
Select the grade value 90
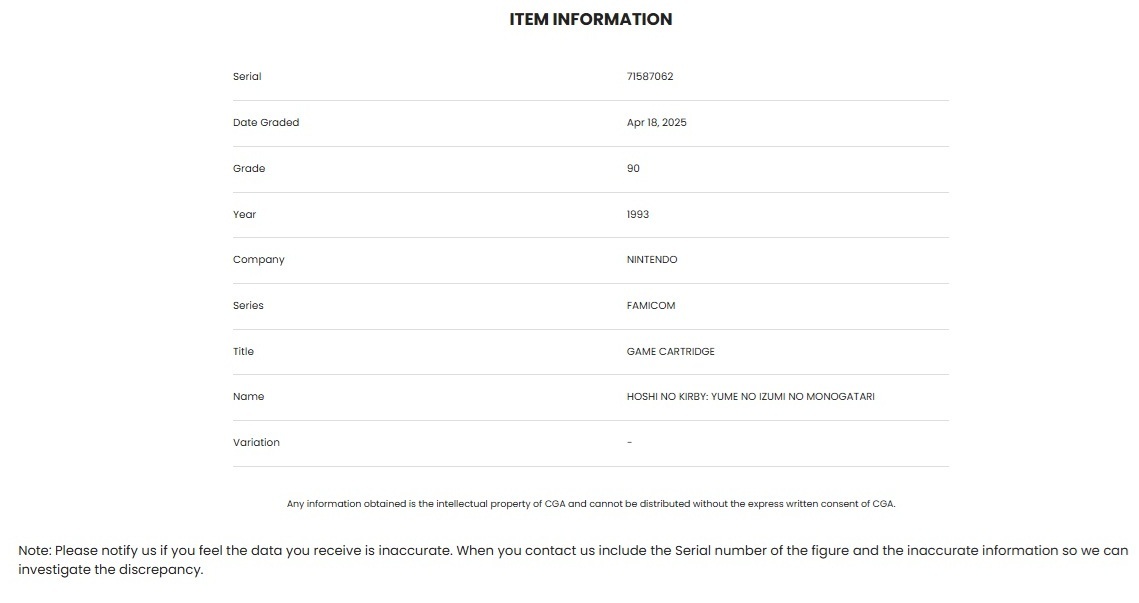pos(633,169)
